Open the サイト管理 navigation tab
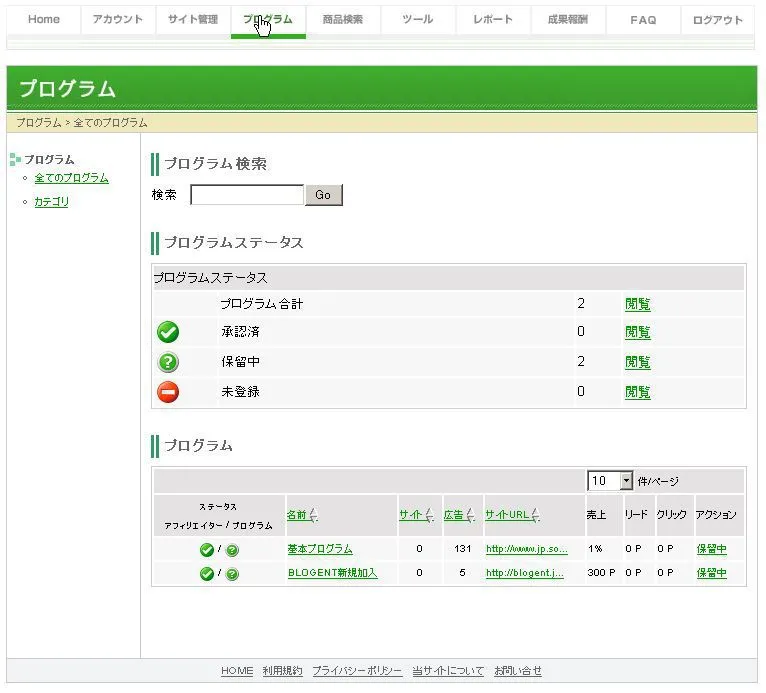 pos(193,20)
